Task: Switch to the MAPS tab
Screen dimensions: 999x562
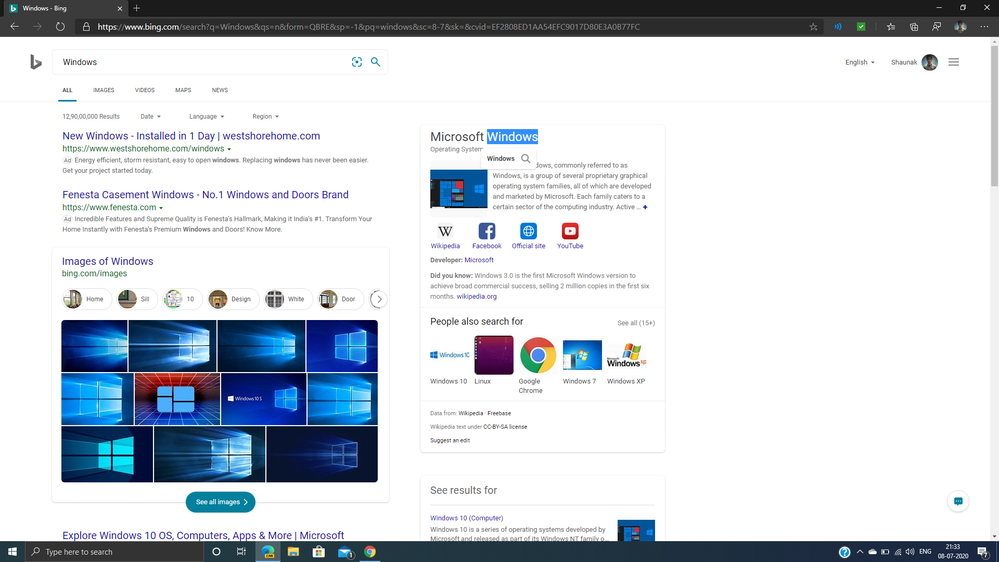Action: (x=183, y=90)
